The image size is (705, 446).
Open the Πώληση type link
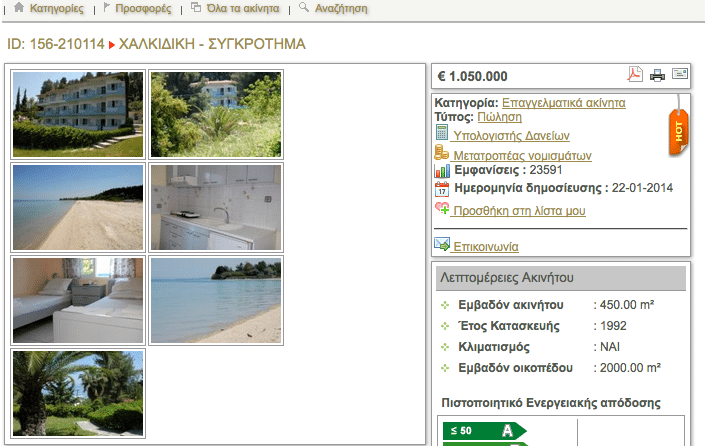[x=500, y=117]
